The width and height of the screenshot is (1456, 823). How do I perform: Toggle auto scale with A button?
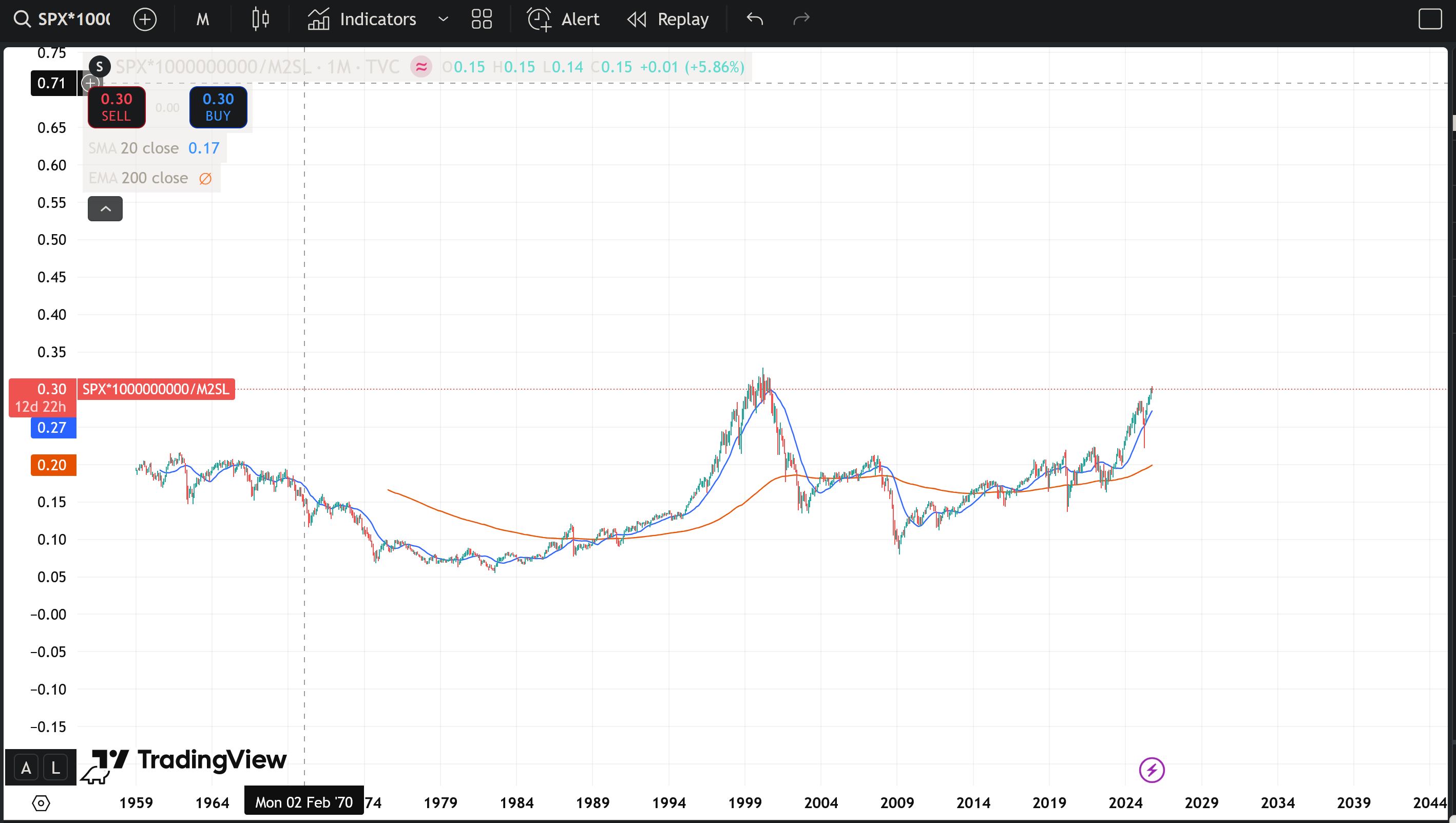point(26,768)
